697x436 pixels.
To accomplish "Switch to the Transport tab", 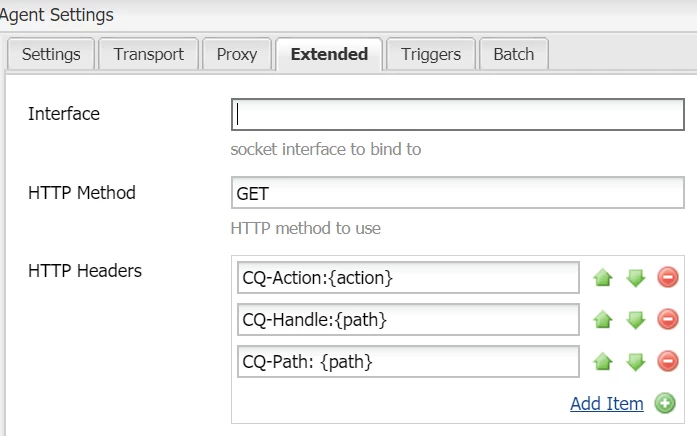I will (x=147, y=54).
